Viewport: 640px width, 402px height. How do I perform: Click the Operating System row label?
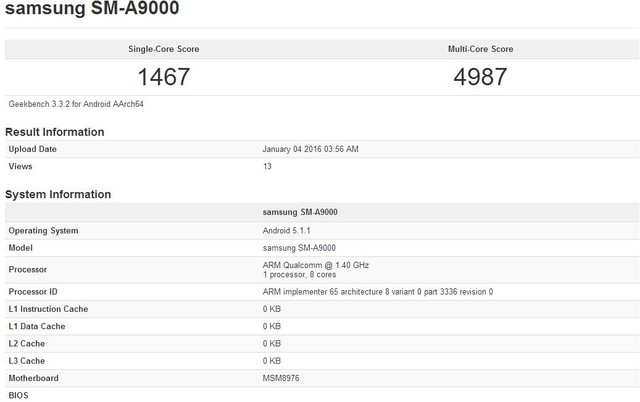click(43, 230)
